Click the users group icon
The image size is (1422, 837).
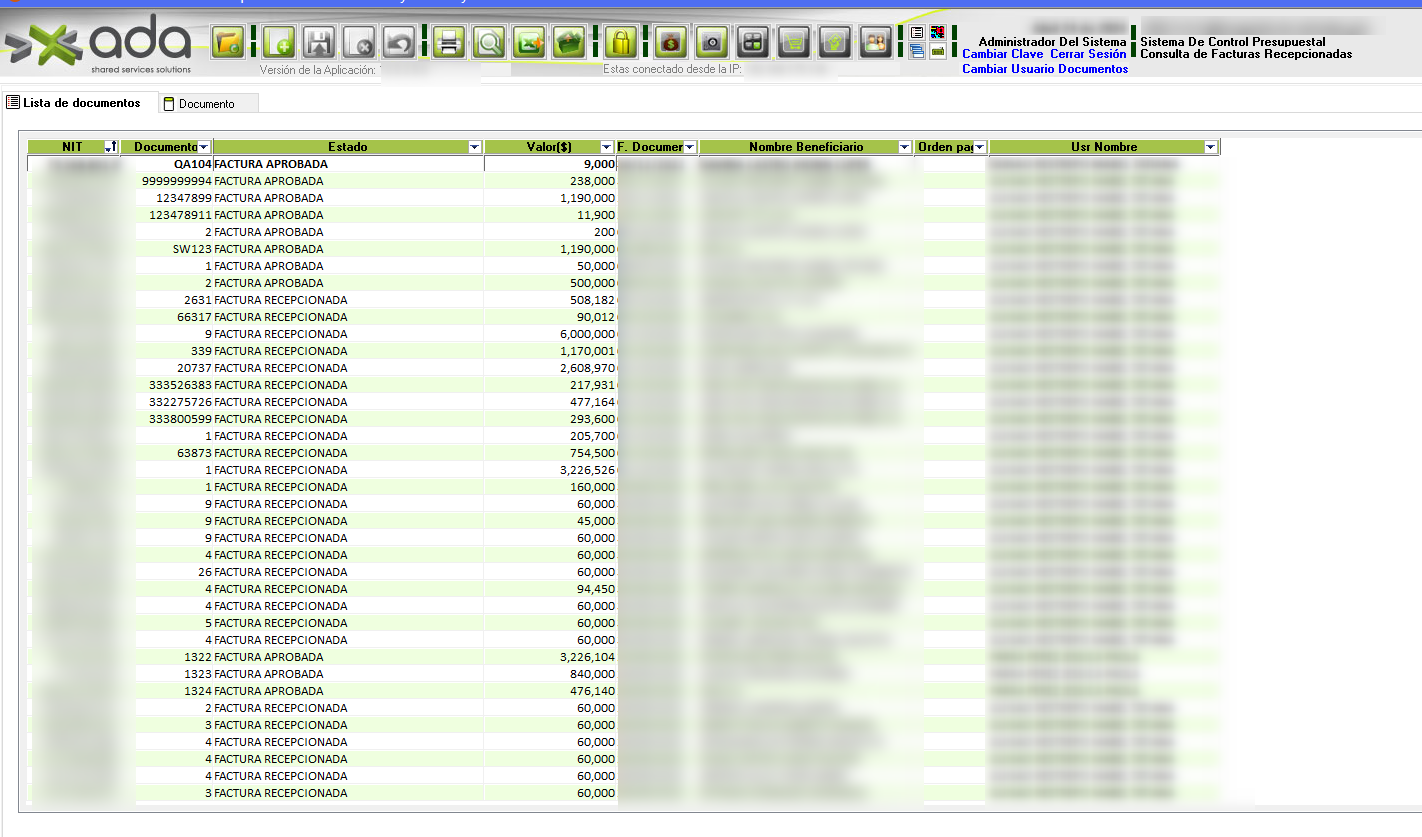click(876, 42)
